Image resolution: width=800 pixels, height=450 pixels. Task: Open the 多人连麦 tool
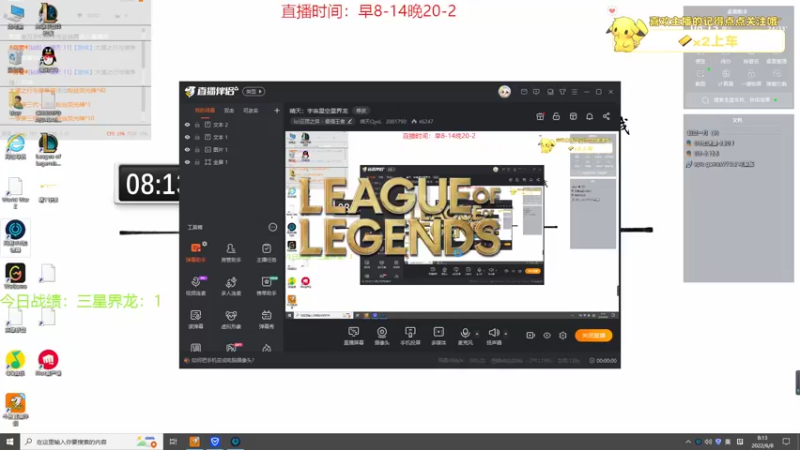click(231, 286)
